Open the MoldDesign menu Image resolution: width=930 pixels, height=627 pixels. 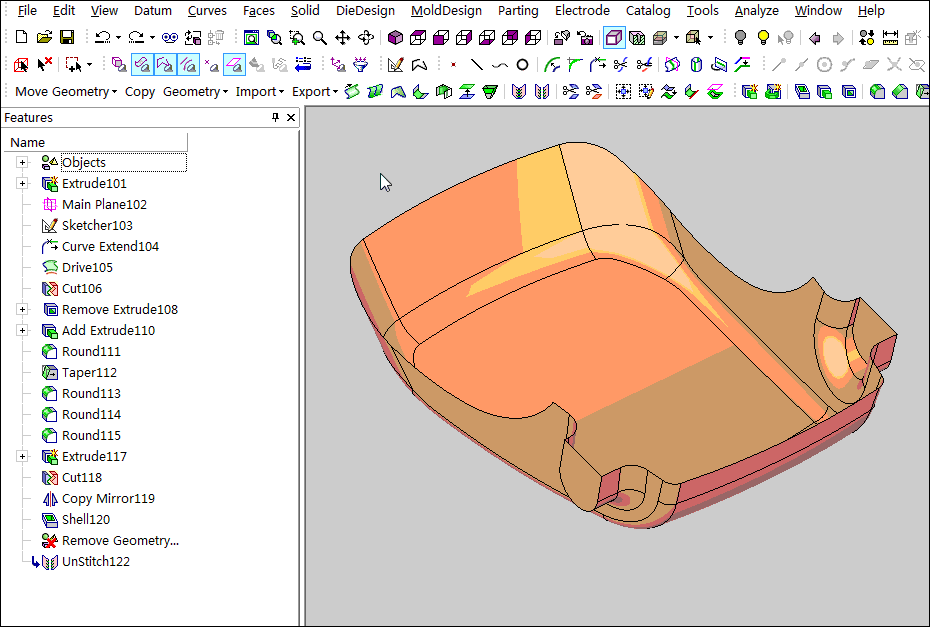tap(446, 11)
